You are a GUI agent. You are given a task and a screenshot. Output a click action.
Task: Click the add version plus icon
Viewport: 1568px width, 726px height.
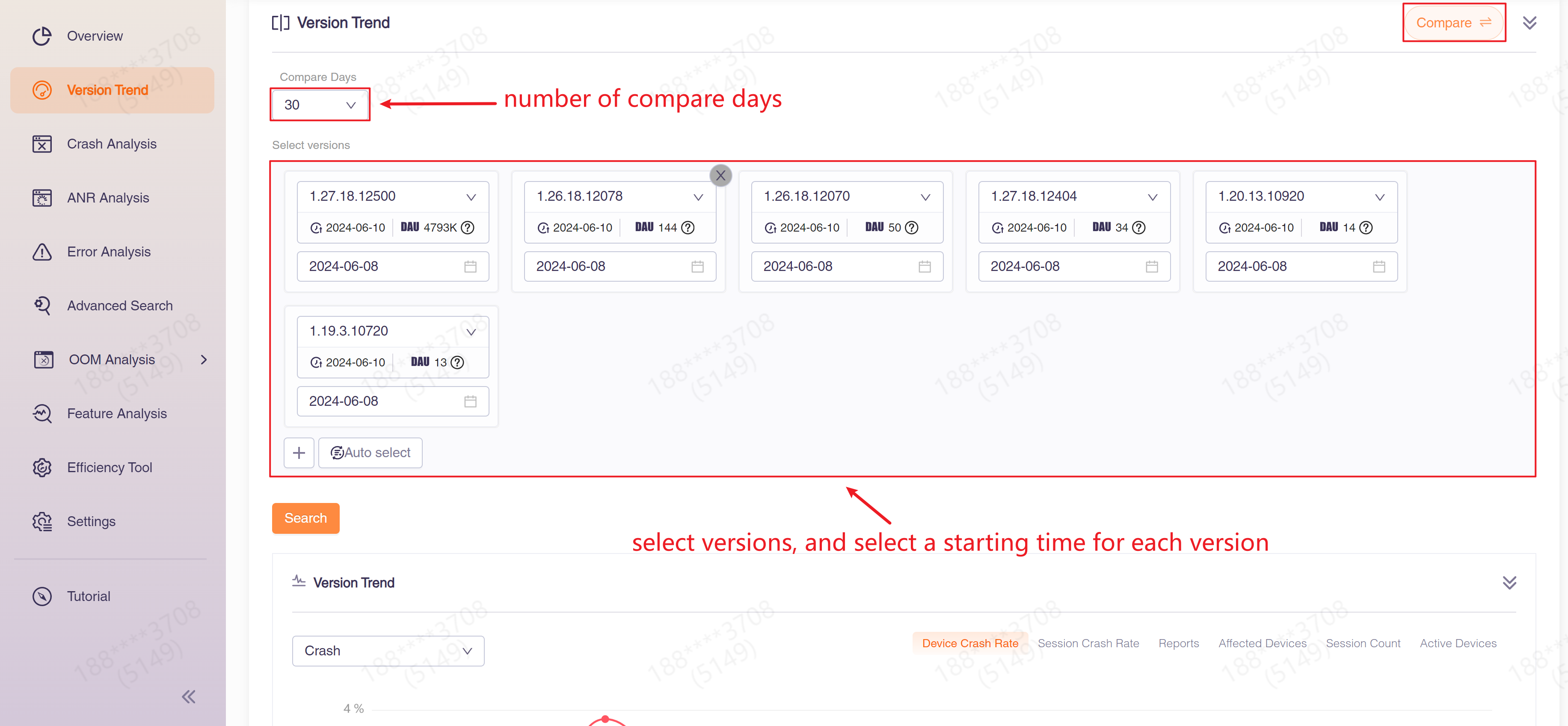[x=298, y=452]
